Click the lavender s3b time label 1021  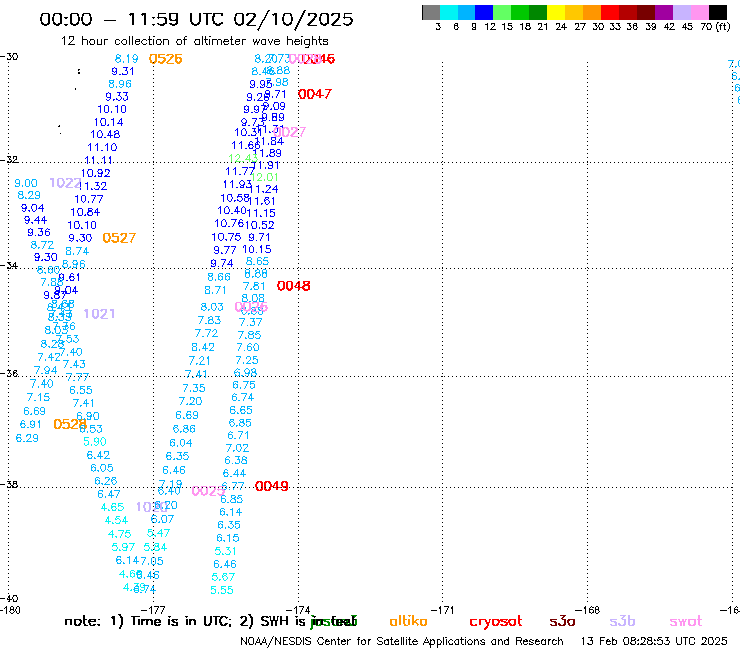[99, 314]
